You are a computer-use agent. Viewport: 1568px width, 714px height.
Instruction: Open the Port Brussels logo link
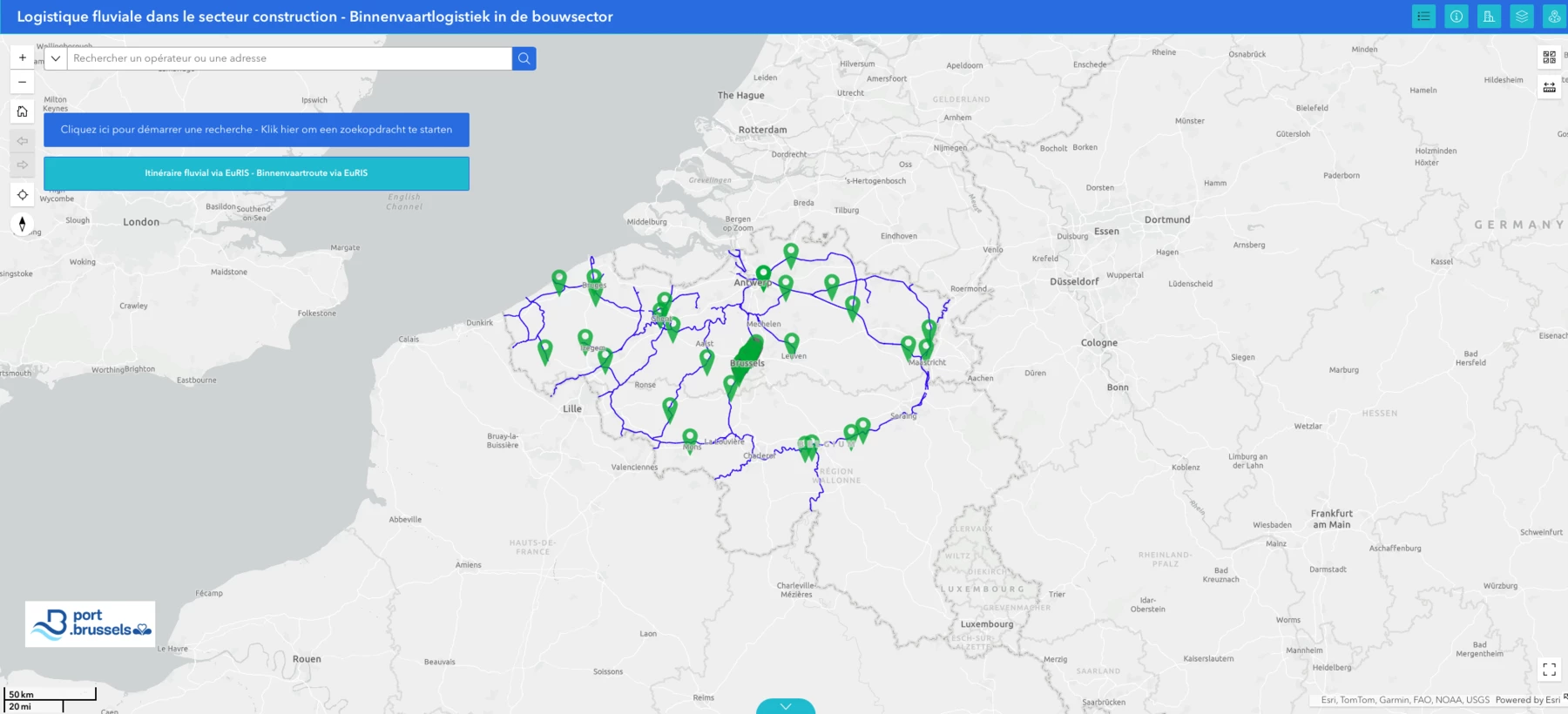pyautogui.click(x=90, y=623)
